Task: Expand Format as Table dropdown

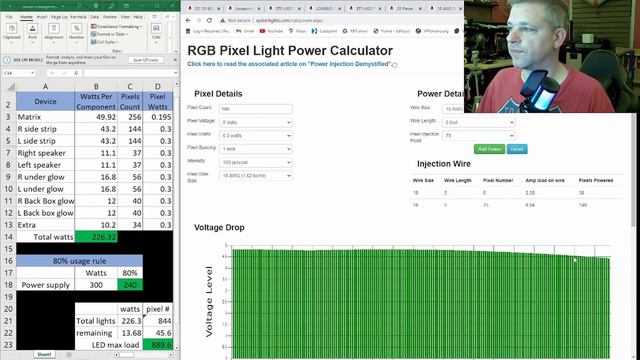Action: click(109, 34)
